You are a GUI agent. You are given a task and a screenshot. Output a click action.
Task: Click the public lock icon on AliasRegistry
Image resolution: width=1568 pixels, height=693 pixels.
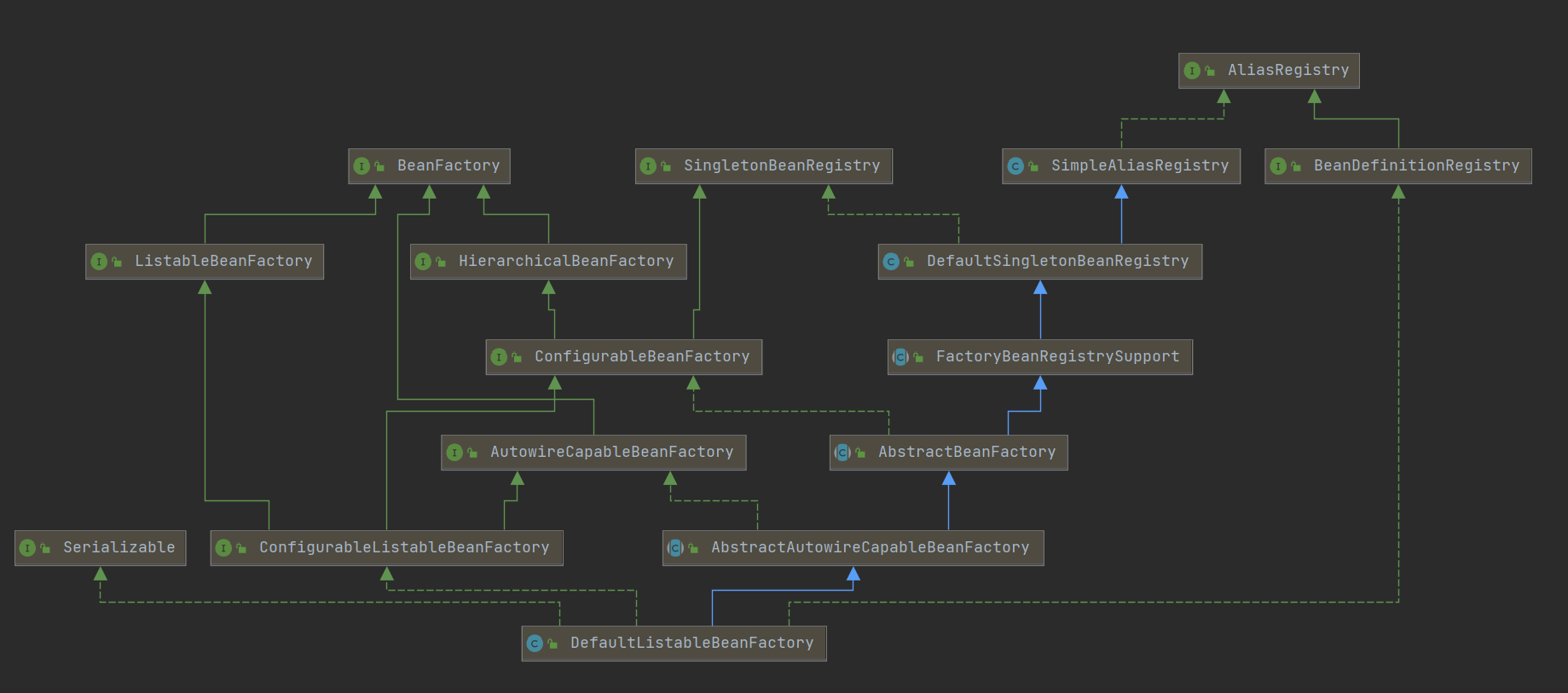(1210, 71)
